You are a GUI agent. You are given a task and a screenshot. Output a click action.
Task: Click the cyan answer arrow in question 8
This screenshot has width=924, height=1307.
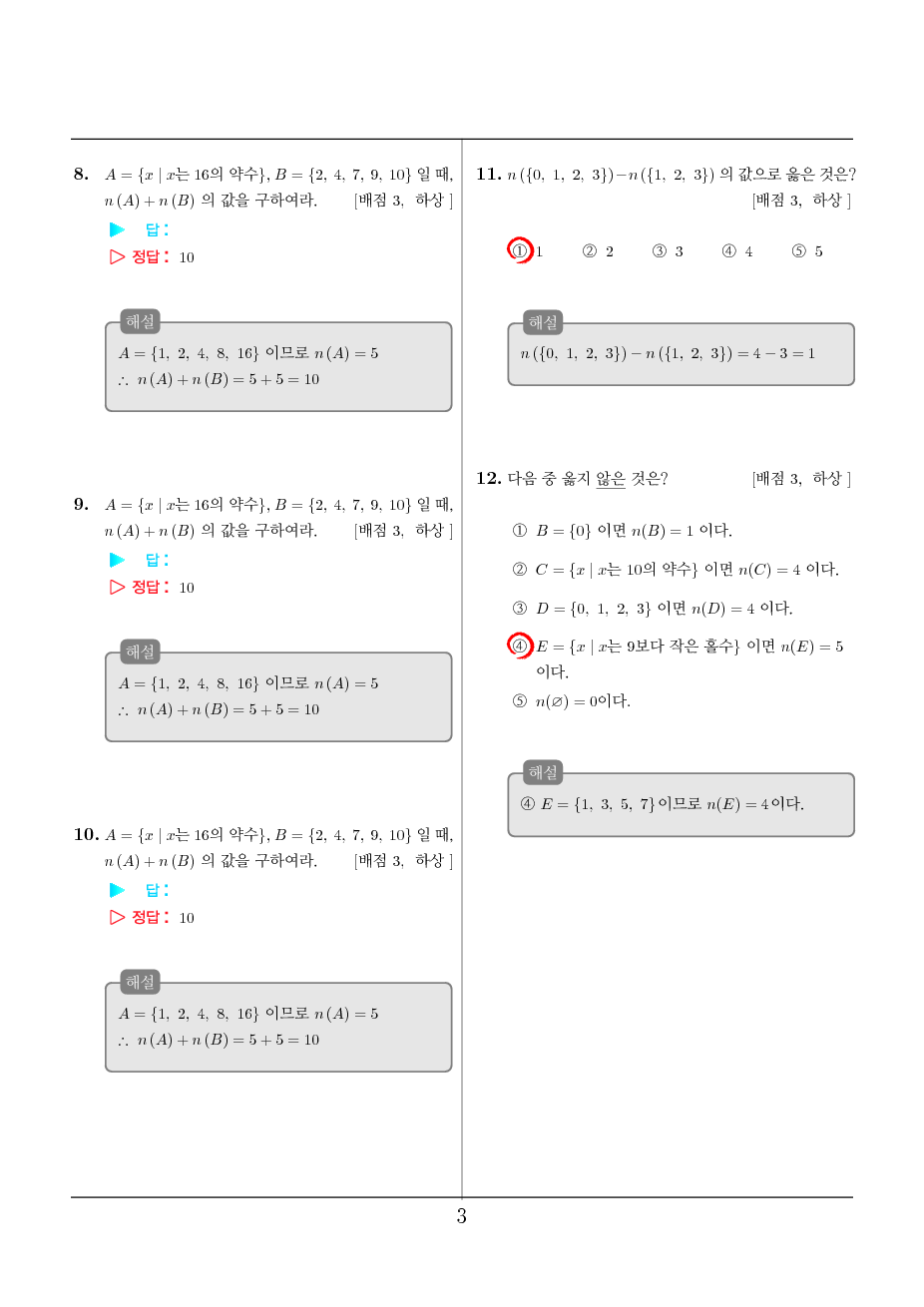118,229
